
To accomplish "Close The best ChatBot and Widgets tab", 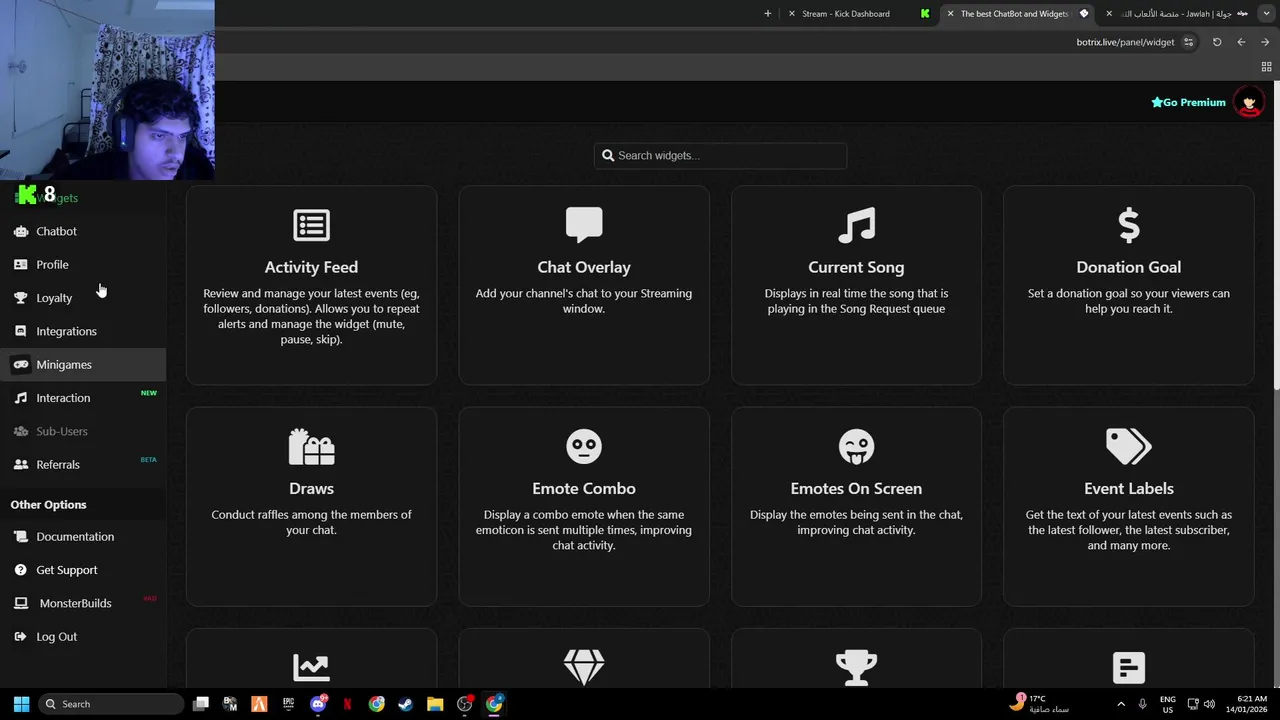I will click(x=950, y=14).
